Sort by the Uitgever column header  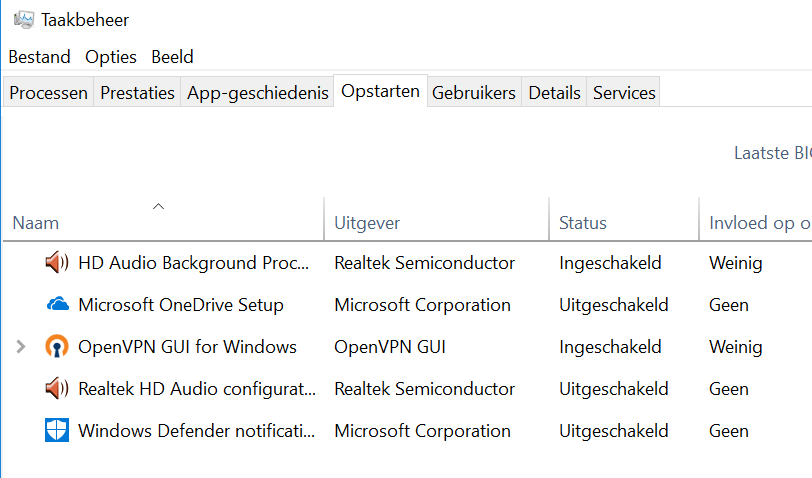367,223
